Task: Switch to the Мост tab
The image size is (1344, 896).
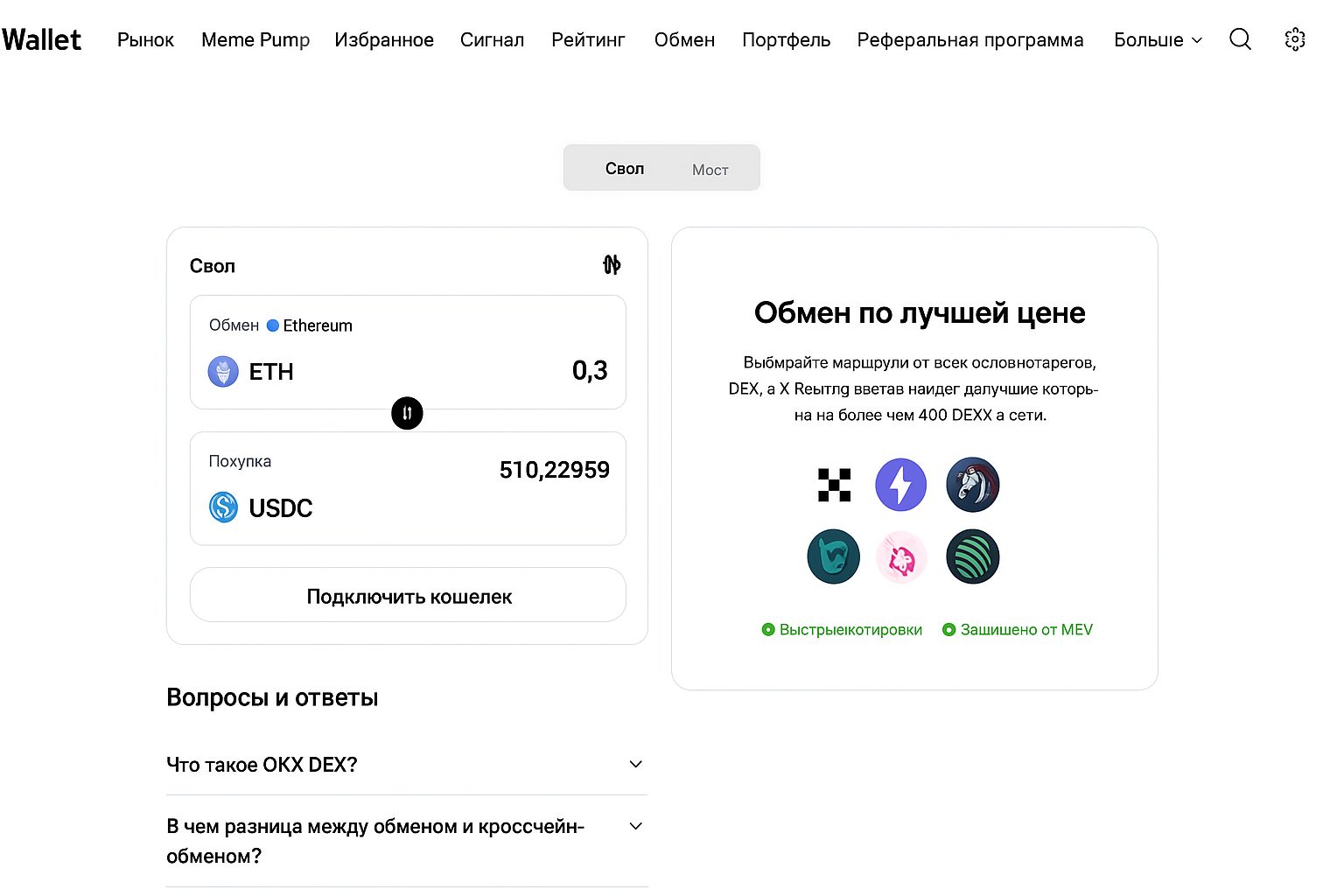Action: tap(710, 168)
